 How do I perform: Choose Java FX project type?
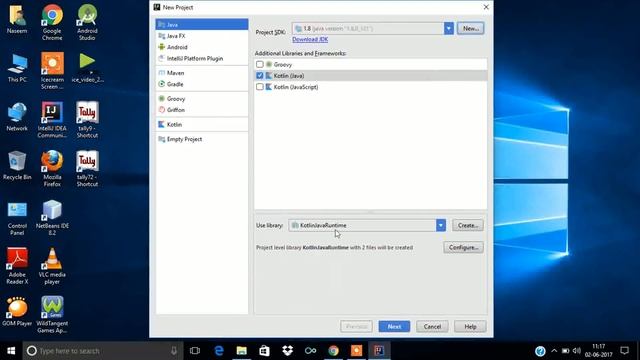(202, 36)
